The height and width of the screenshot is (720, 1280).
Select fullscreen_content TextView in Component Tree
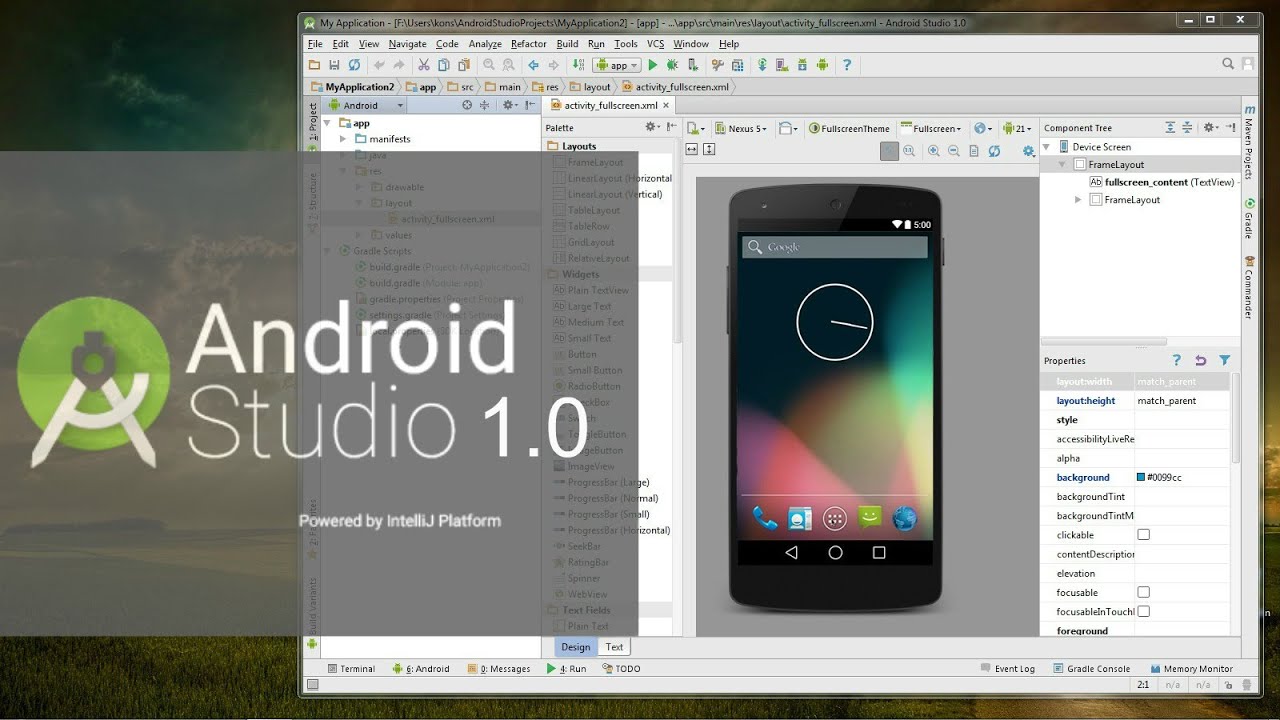click(1162, 182)
